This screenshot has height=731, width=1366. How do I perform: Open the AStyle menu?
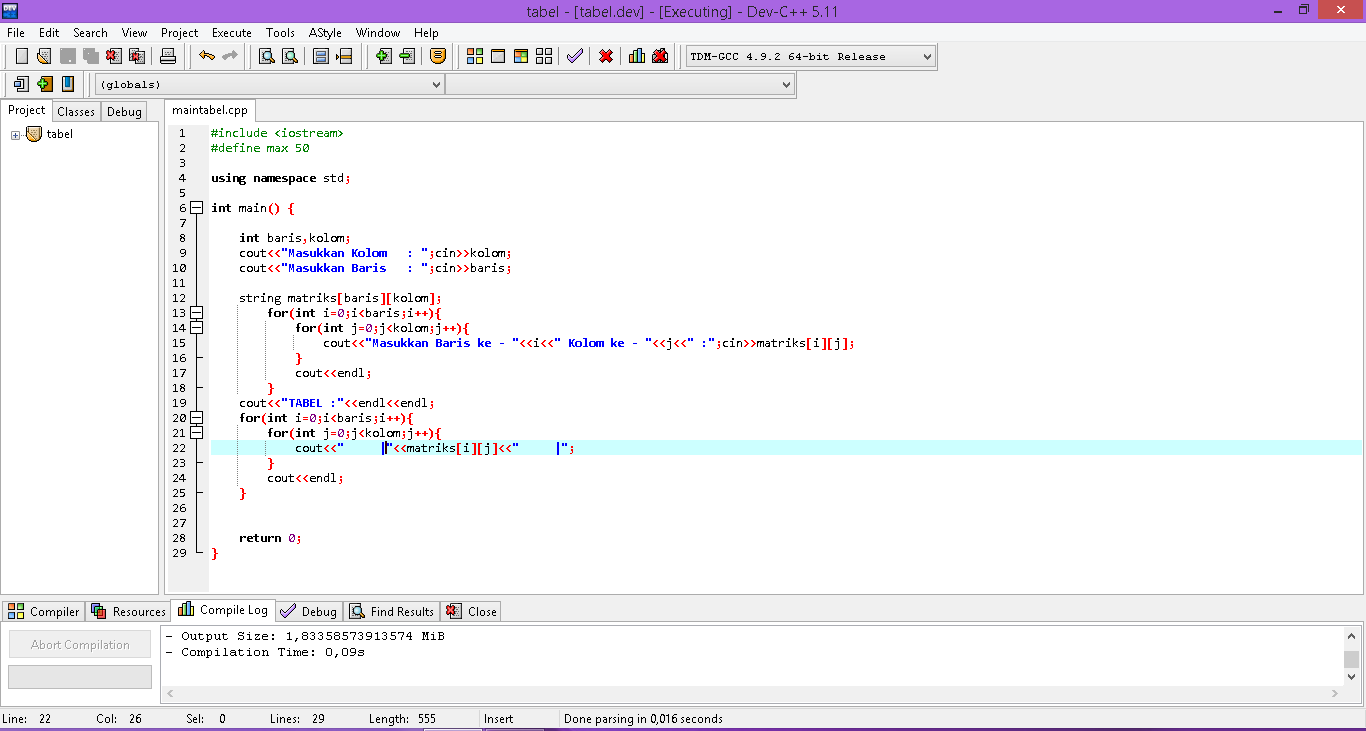tap(325, 33)
